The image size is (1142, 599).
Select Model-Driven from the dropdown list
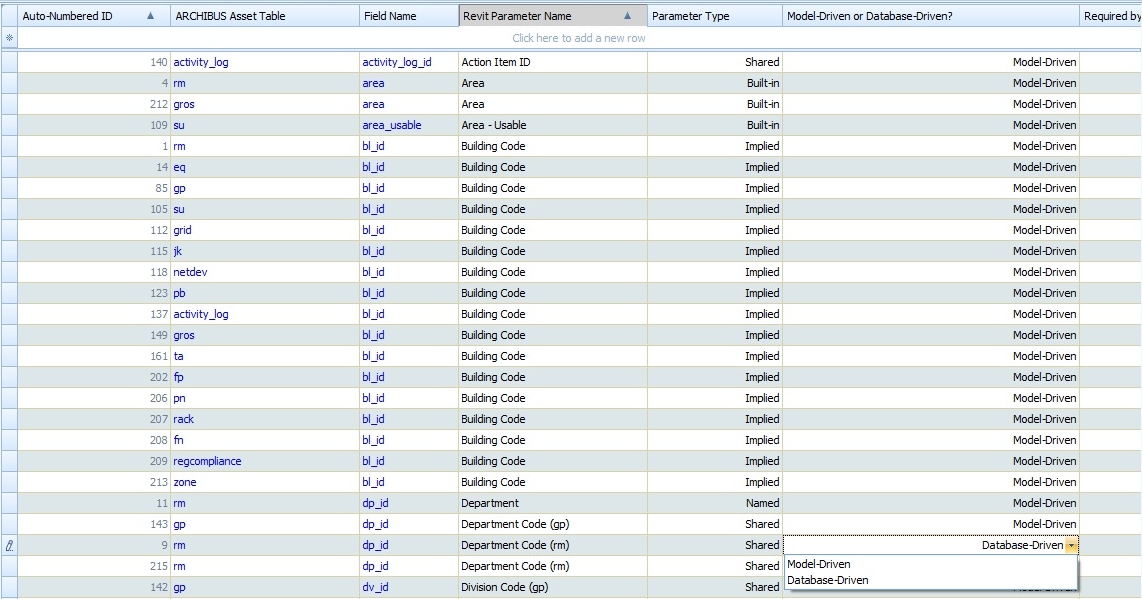coord(819,564)
